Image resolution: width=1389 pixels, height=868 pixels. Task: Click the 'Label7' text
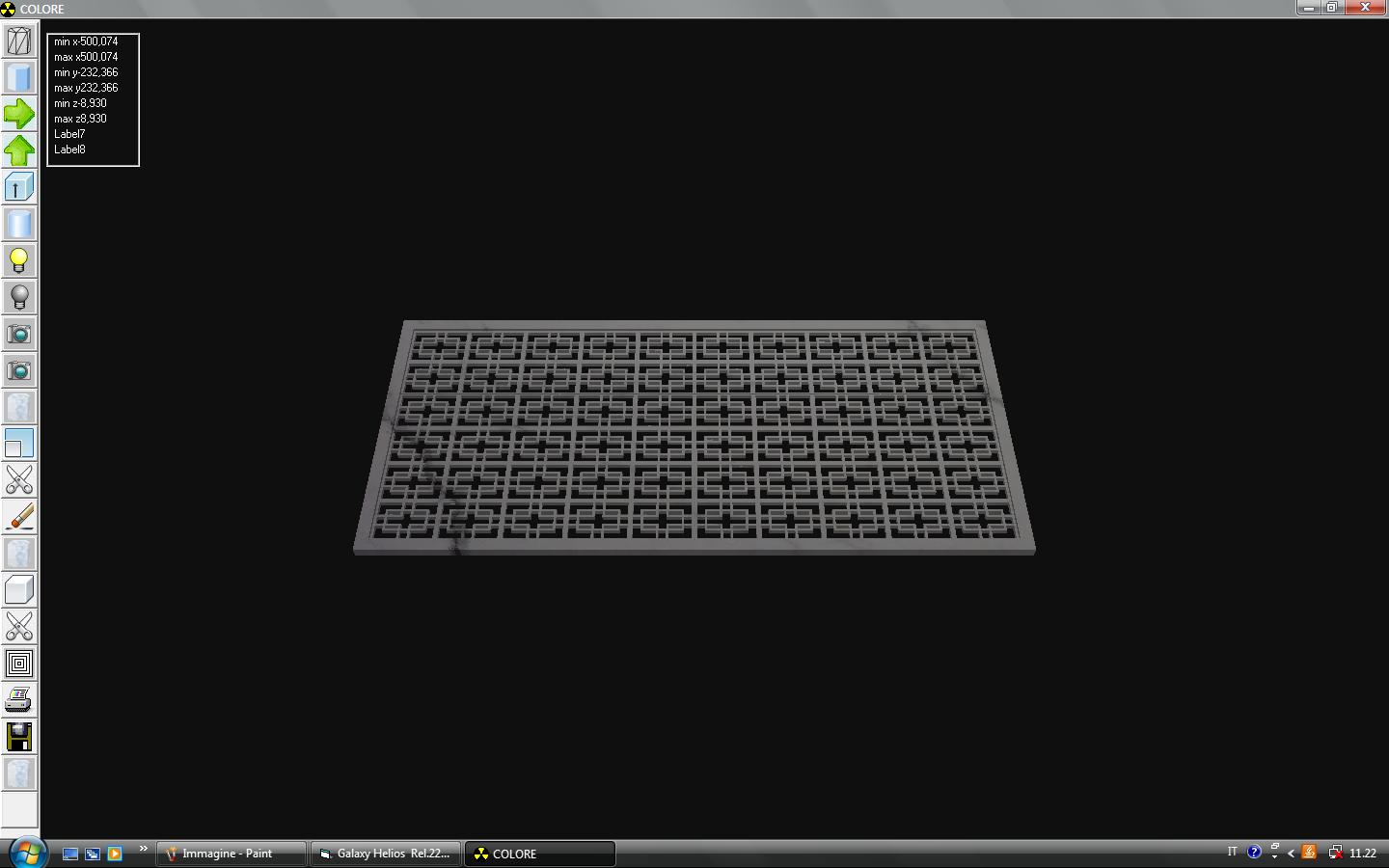pyautogui.click(x=69, y=134)
